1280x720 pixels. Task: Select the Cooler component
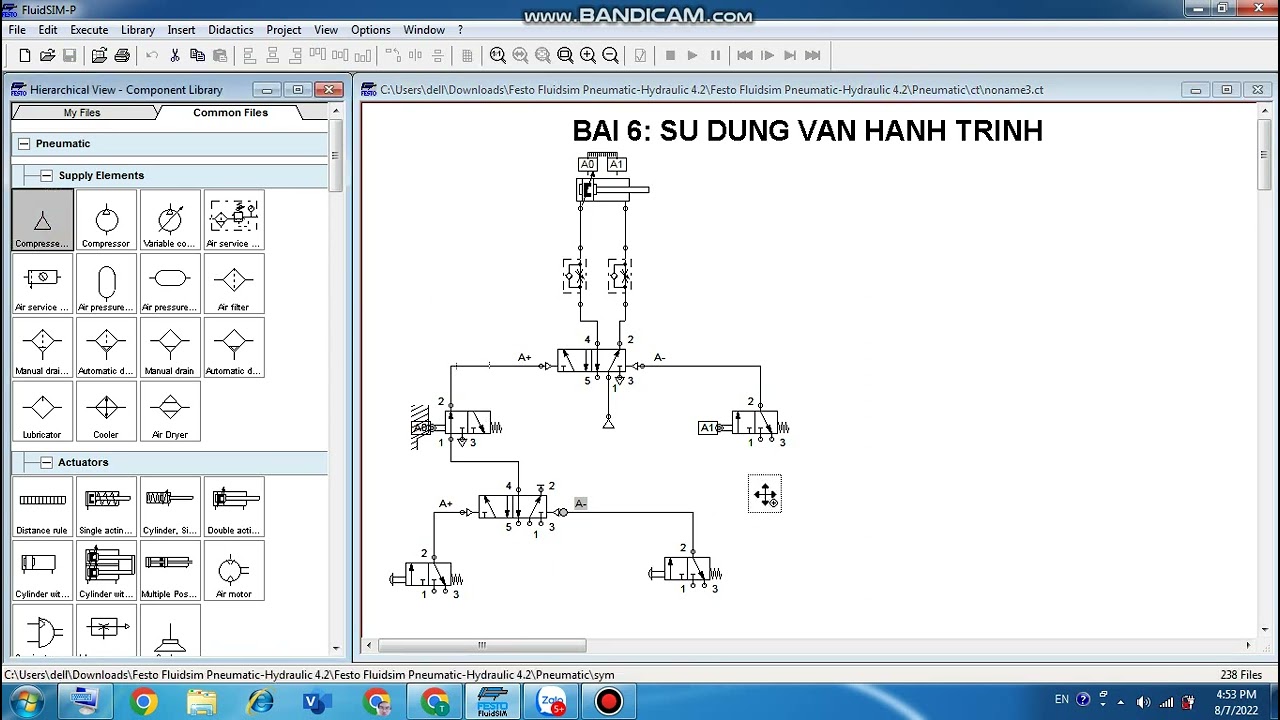pyautogui.click(x=106, y=412)
